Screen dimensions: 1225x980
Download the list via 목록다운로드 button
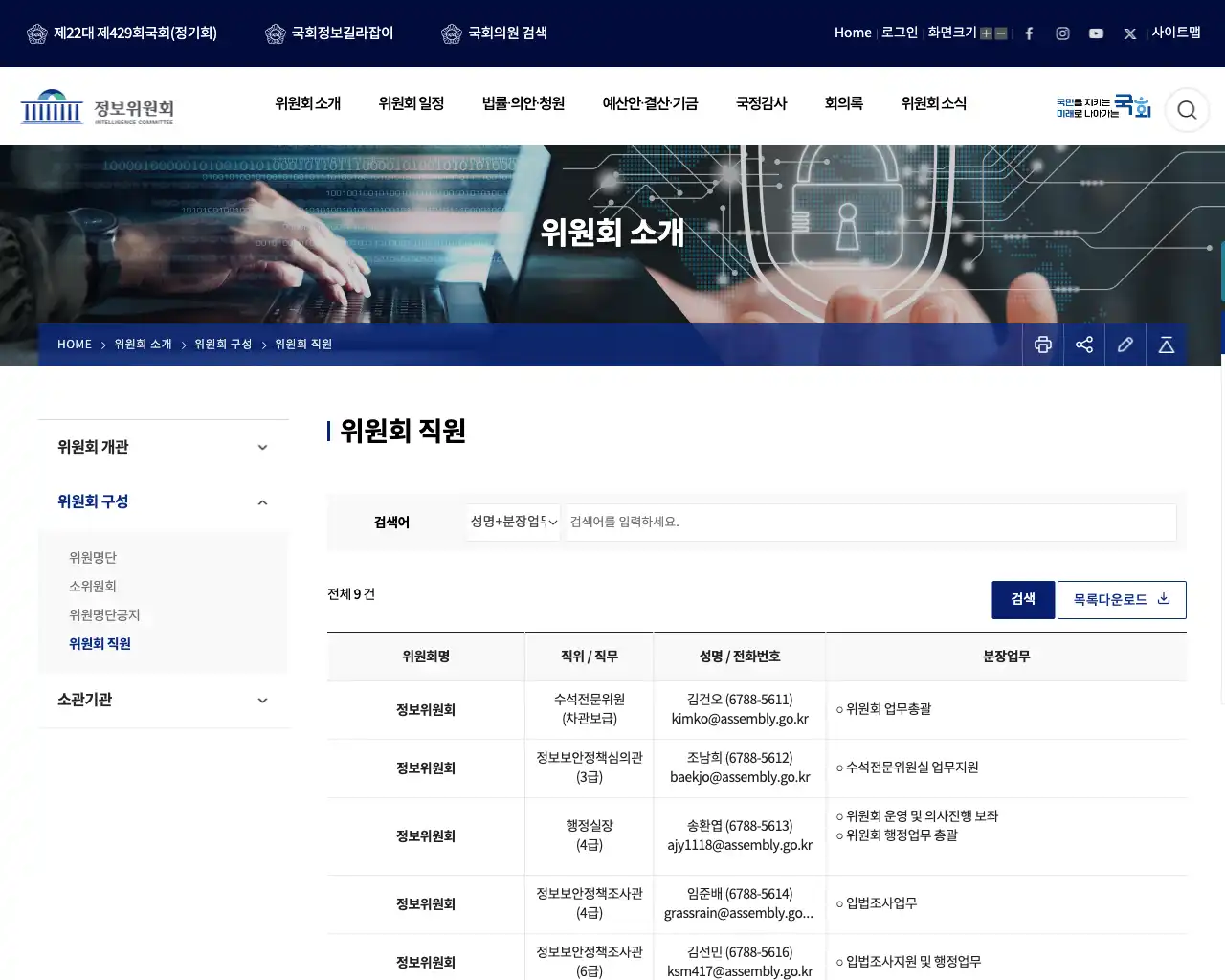pos(1122,600)
